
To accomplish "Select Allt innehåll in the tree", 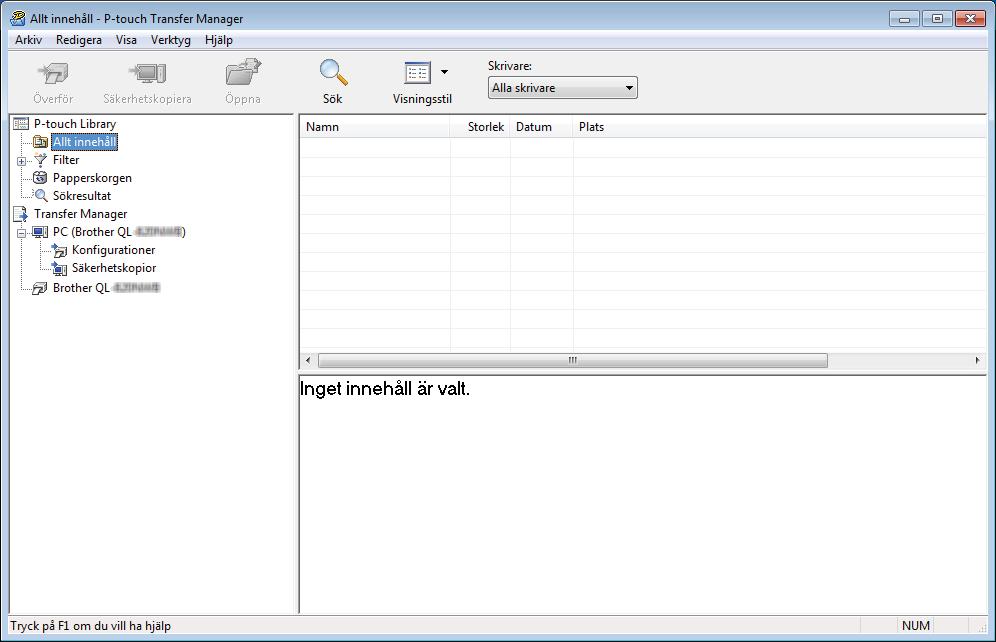I will (84, 142).
